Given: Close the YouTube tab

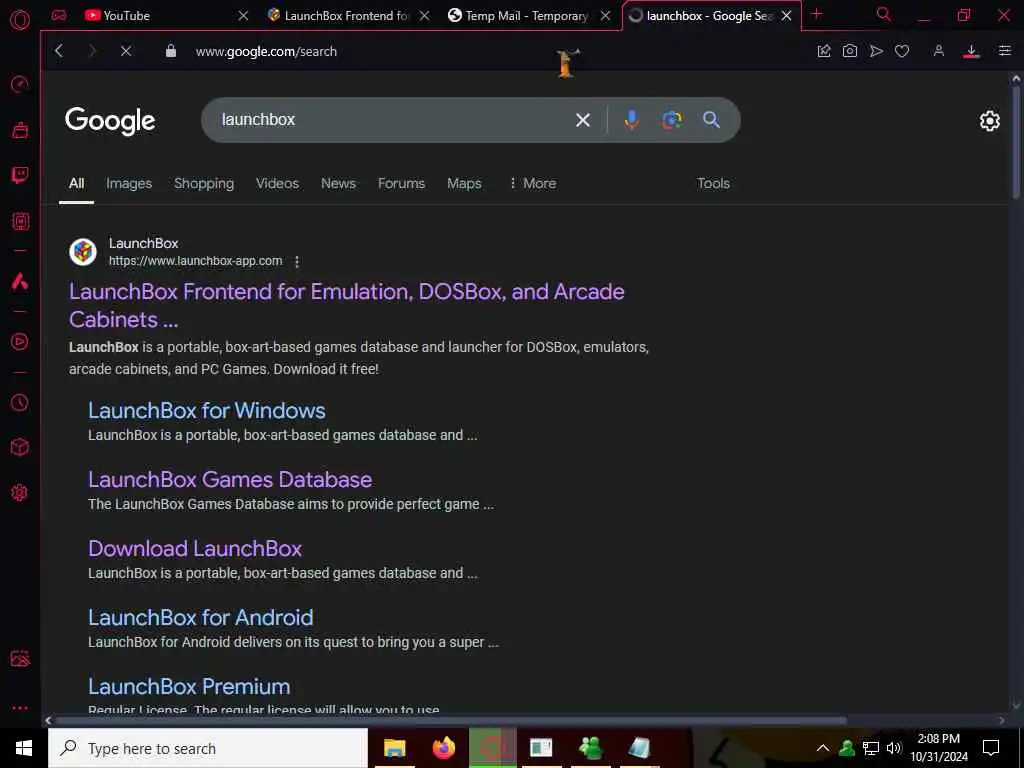Looking at the screenshot, I should 243,15.
